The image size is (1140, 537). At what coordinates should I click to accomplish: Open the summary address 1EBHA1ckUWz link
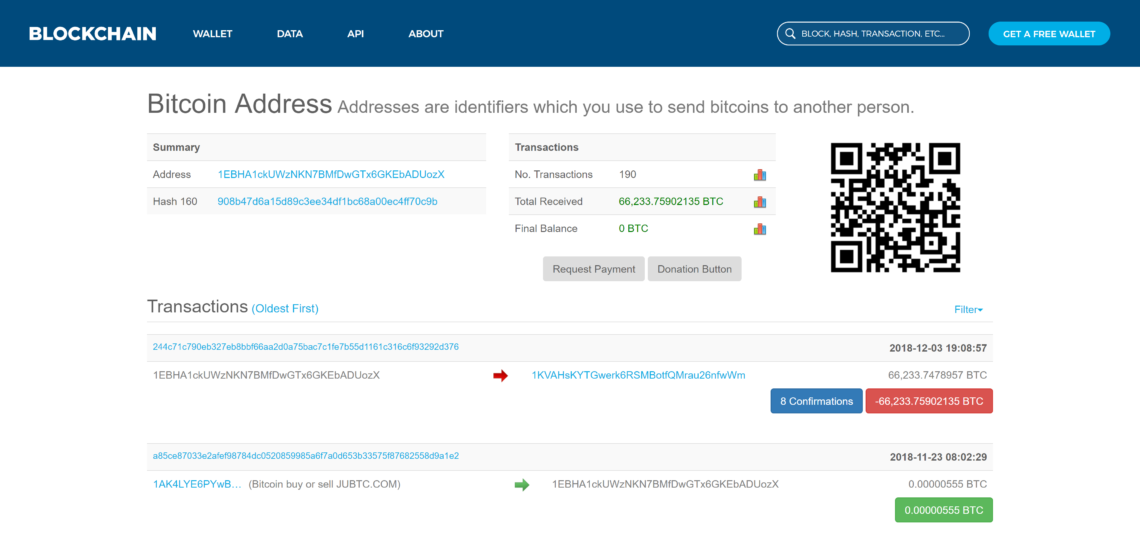(331, 174)
